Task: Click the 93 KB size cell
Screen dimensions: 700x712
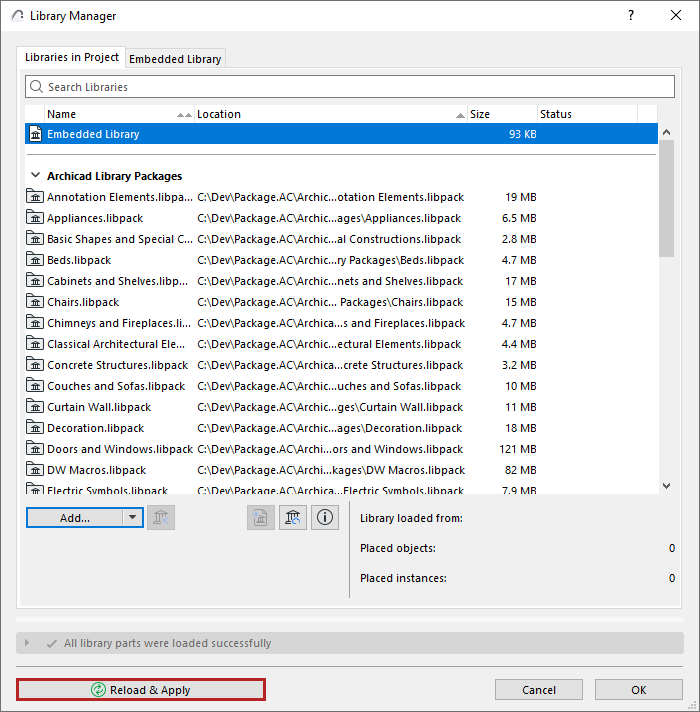Action: [x=523, y=134]
